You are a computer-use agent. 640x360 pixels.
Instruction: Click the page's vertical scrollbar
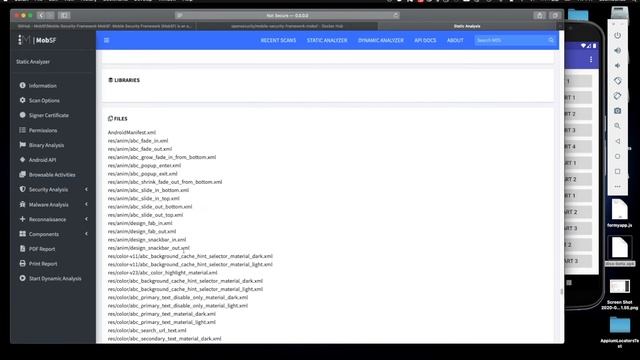point(562,291)
